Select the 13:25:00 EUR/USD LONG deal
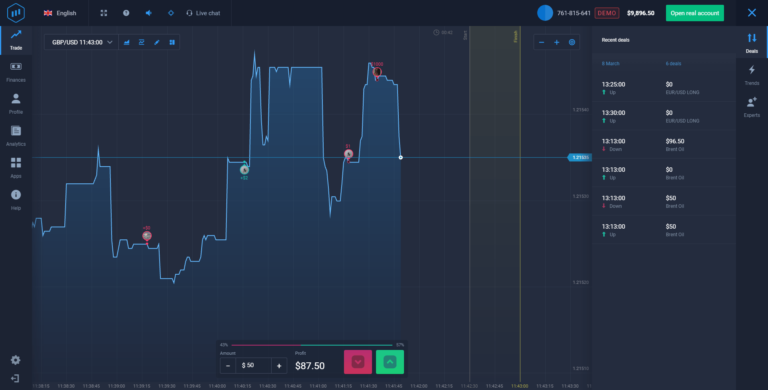 (x=664, y=88)
